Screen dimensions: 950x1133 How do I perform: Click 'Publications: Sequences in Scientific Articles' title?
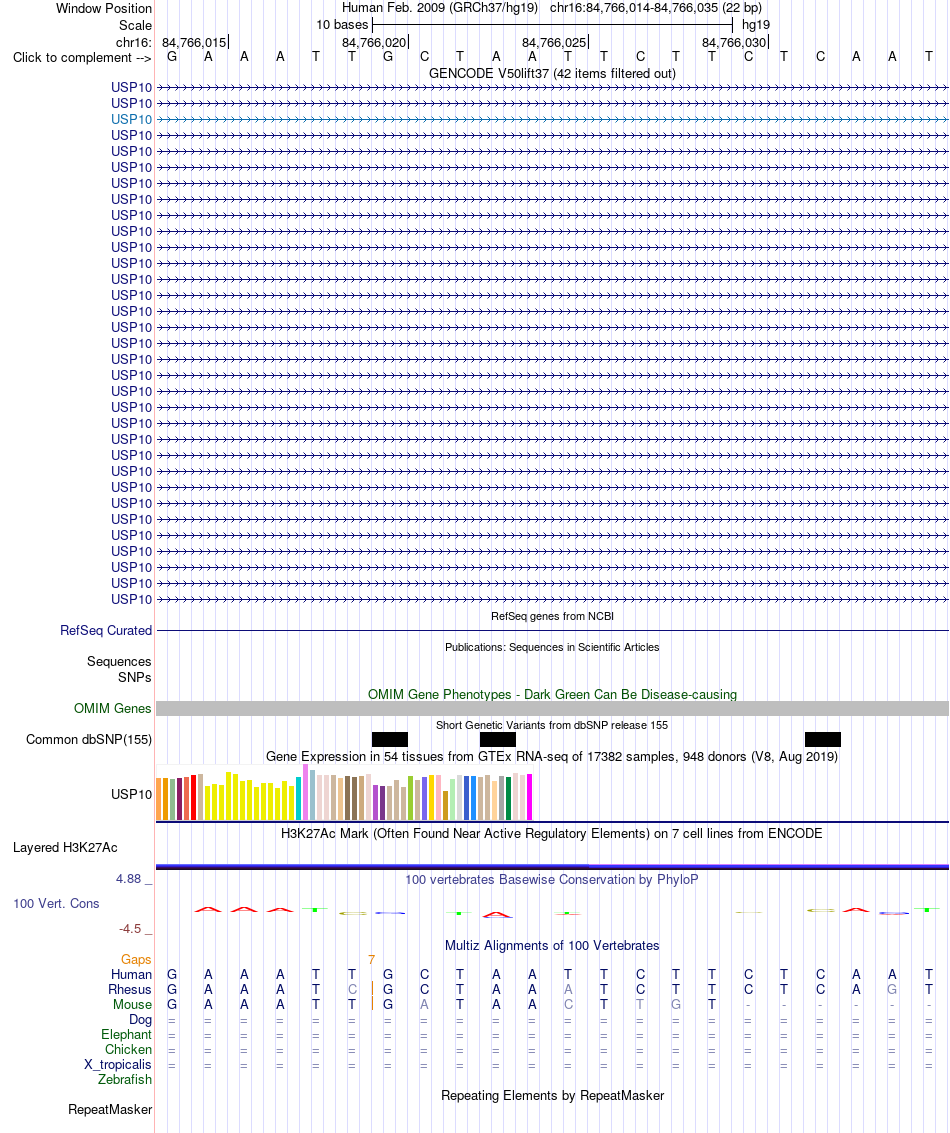click(552, 647)
